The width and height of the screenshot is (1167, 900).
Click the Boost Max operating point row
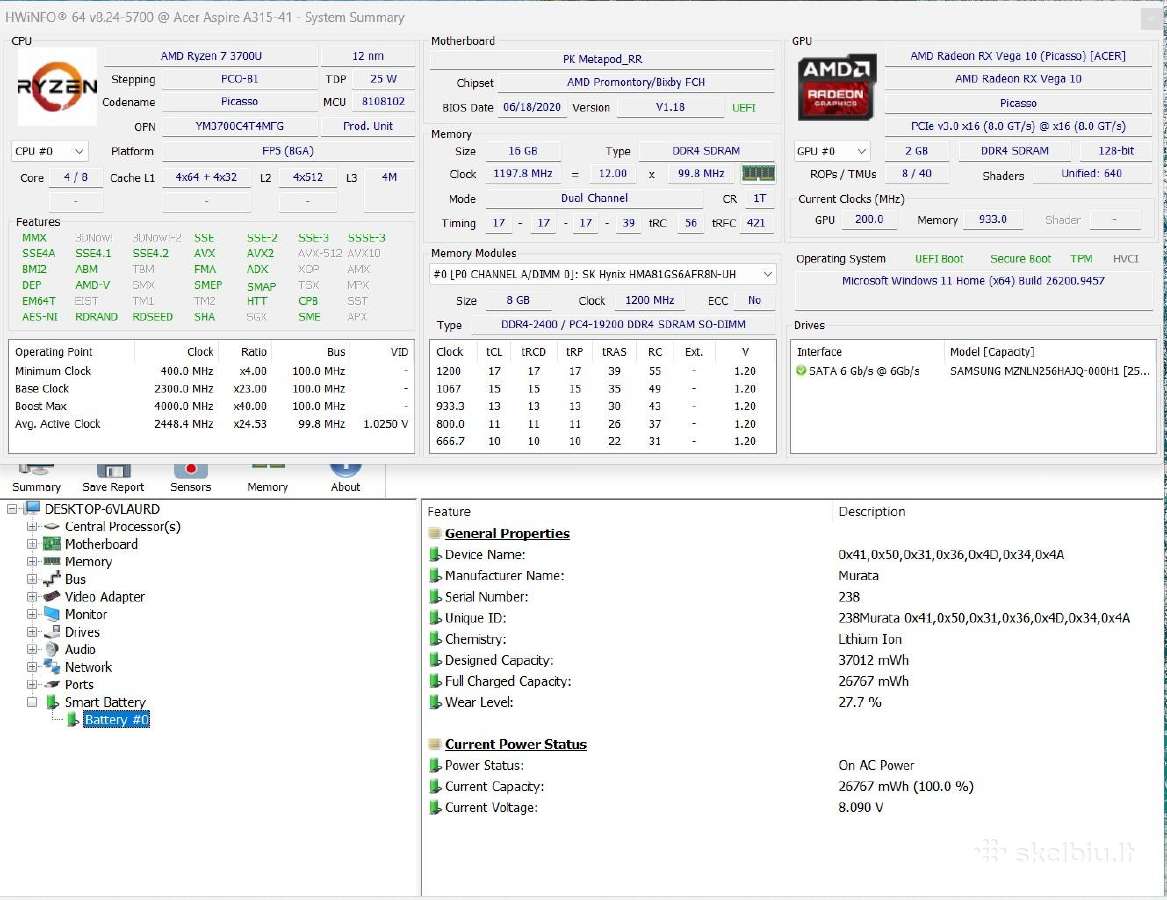[x=211, y=406]
